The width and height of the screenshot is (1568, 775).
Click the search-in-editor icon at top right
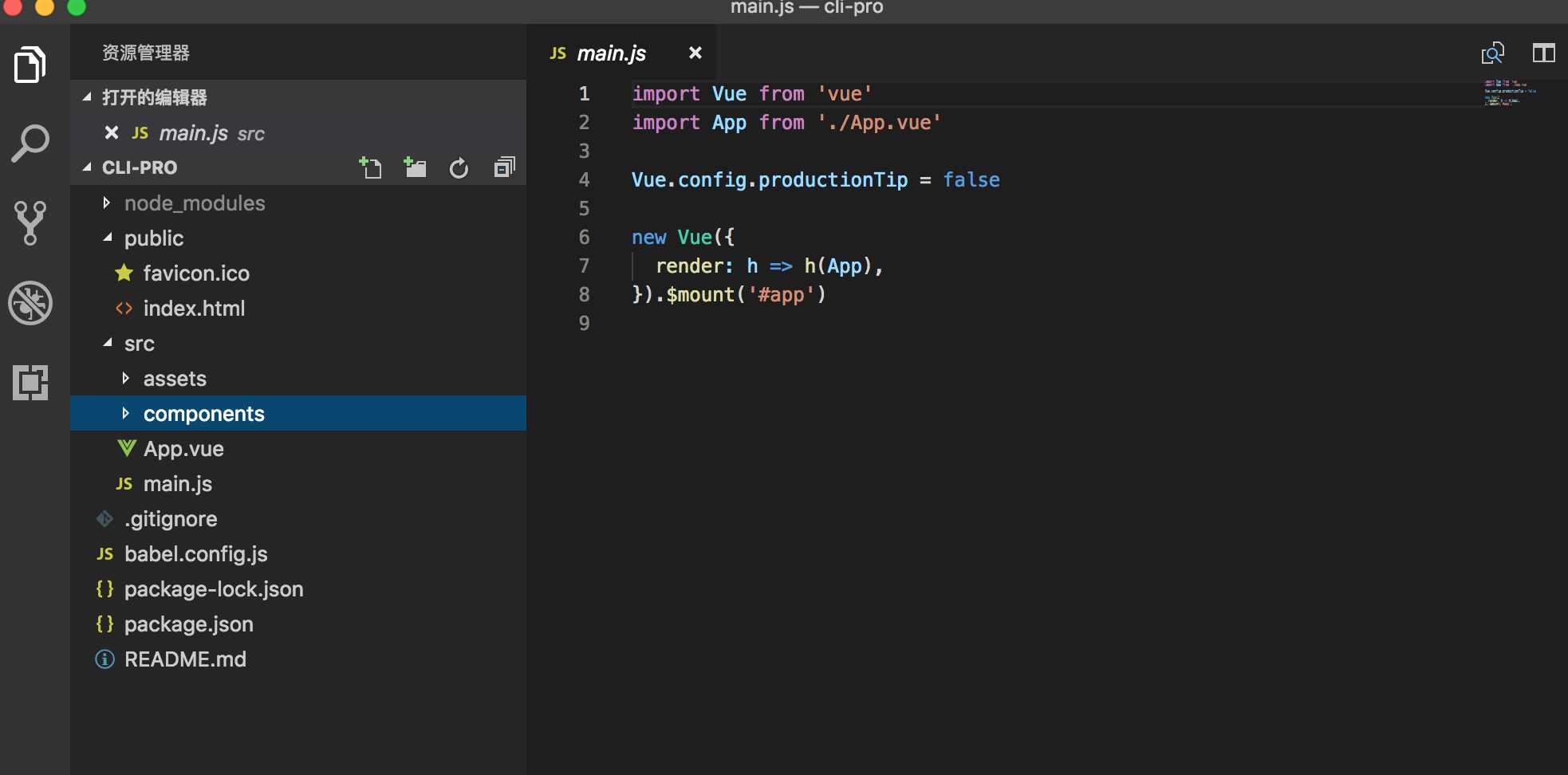(x=1492, y=53)
